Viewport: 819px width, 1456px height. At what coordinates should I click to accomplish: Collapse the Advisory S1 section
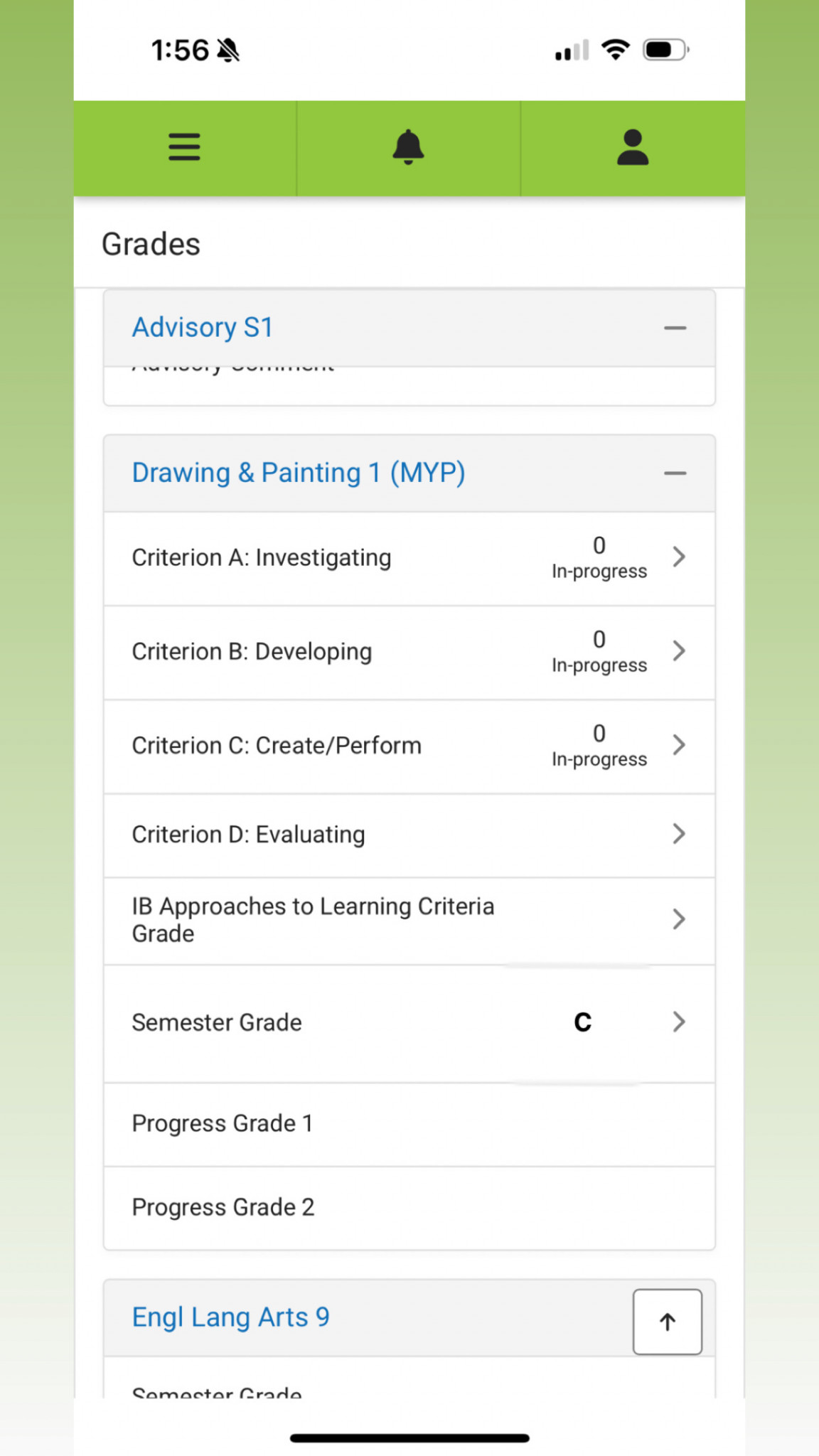(675, 328)
